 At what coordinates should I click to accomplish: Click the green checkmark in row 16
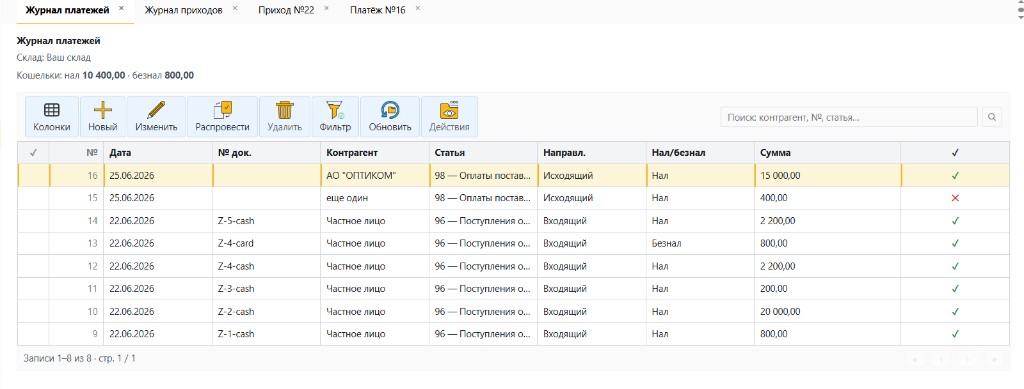pyautogui.click(x=955, y=176)
